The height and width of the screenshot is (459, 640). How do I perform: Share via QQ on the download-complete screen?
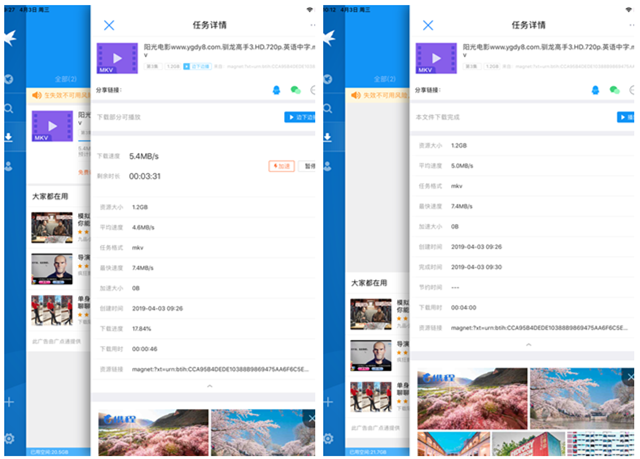tap(595, 90)
